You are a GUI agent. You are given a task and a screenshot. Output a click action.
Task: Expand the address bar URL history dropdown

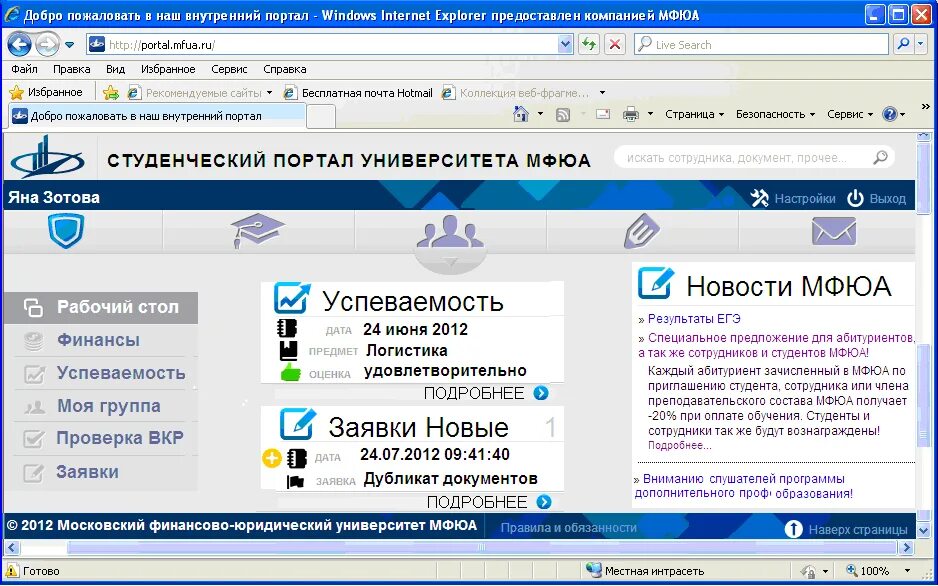tap(565, 44)
